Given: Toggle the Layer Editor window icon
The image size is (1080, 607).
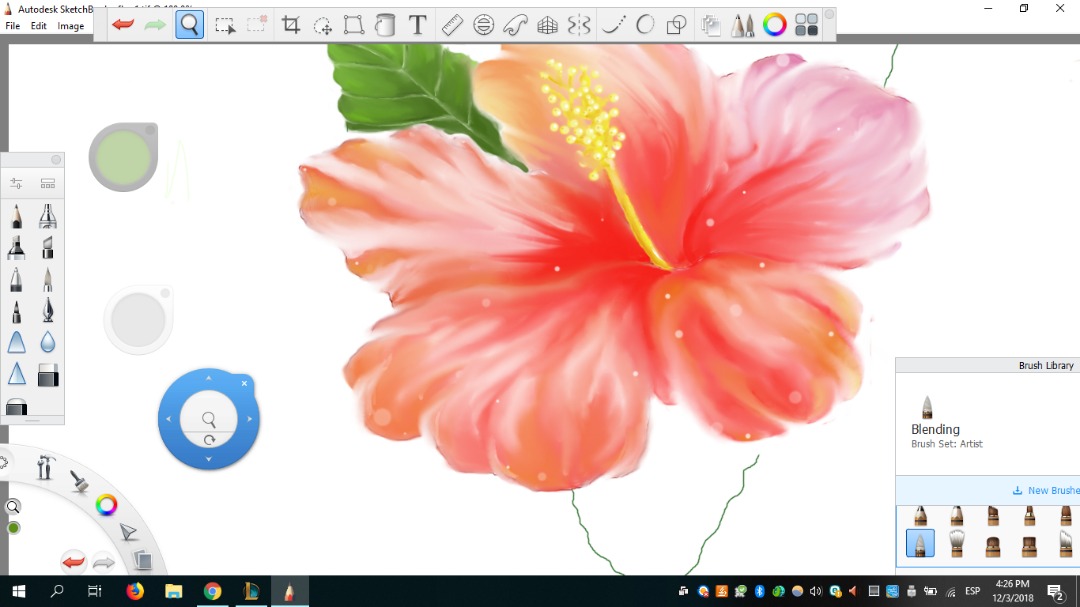Looking at the screenshot, I should (x=710, y=25).
